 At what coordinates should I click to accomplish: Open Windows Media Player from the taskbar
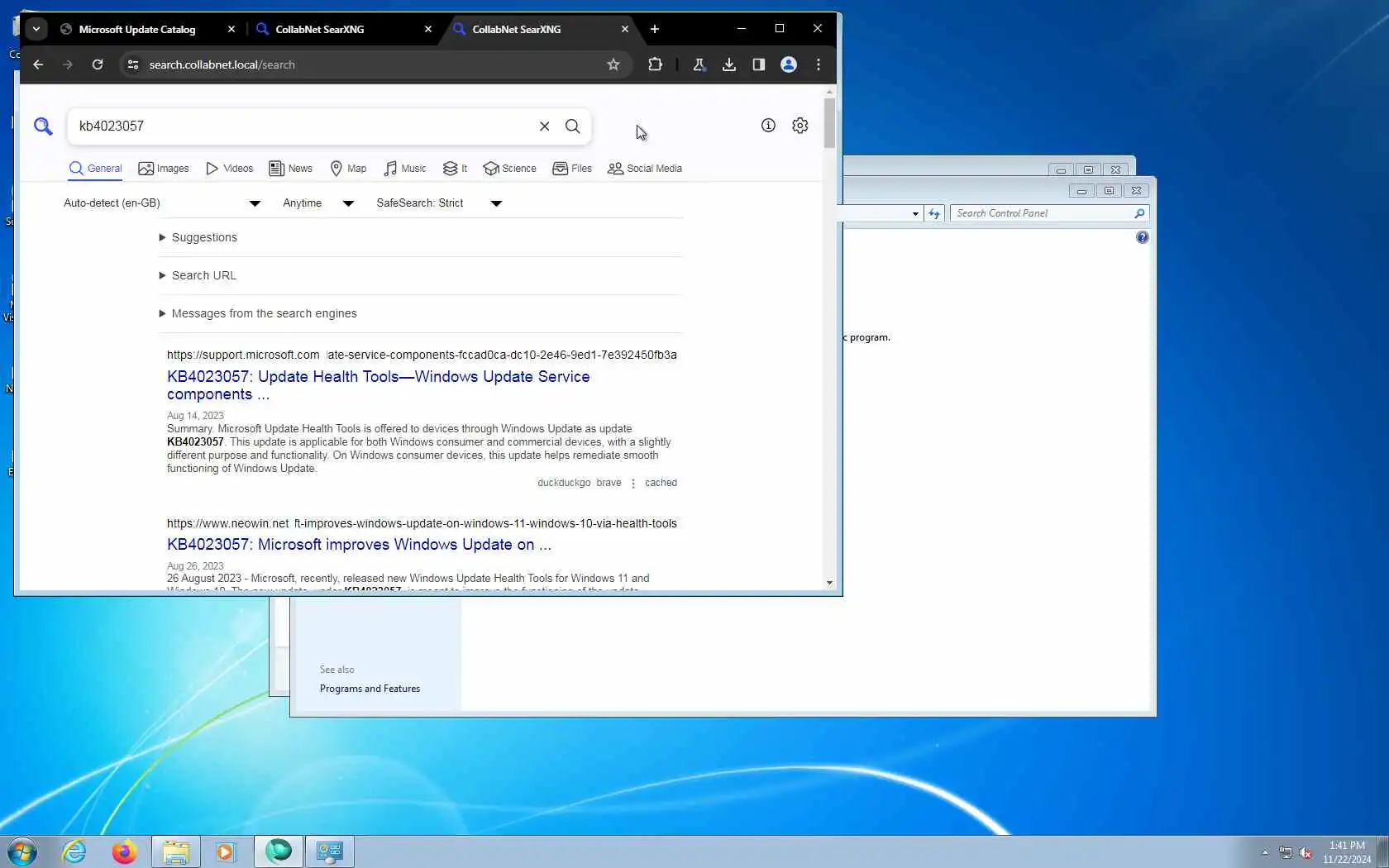pos(225,851)
